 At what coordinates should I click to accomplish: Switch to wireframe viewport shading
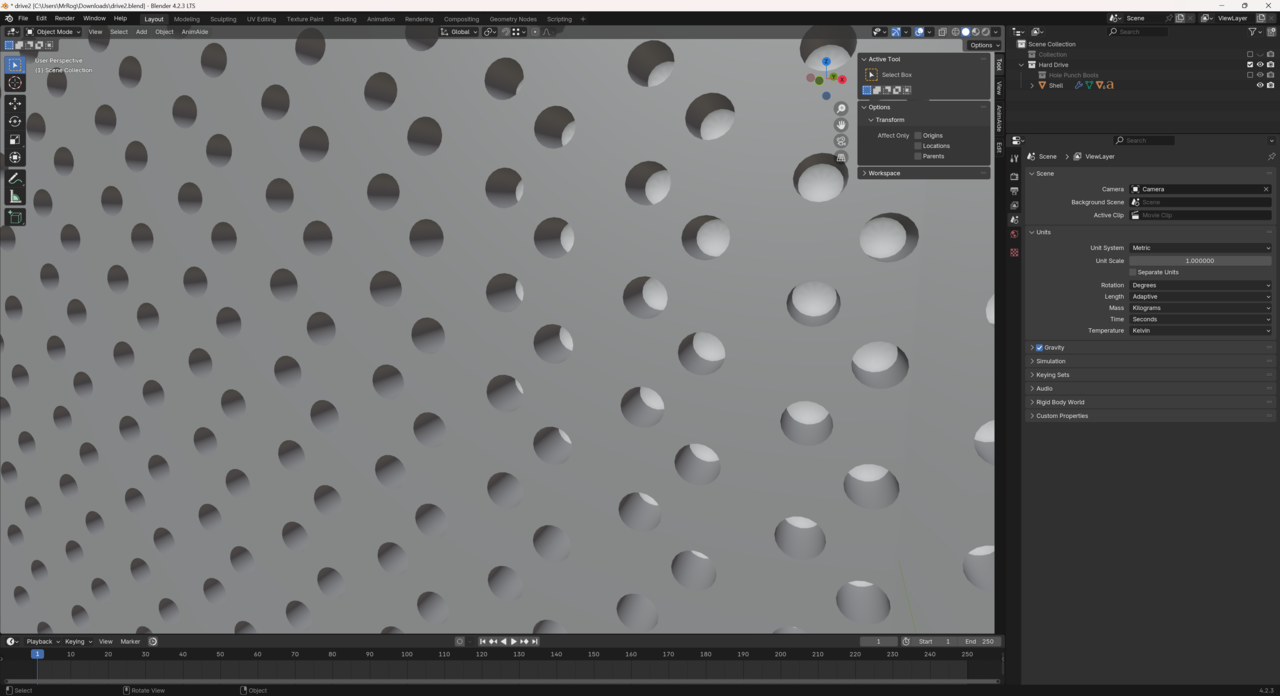point(955,32)
